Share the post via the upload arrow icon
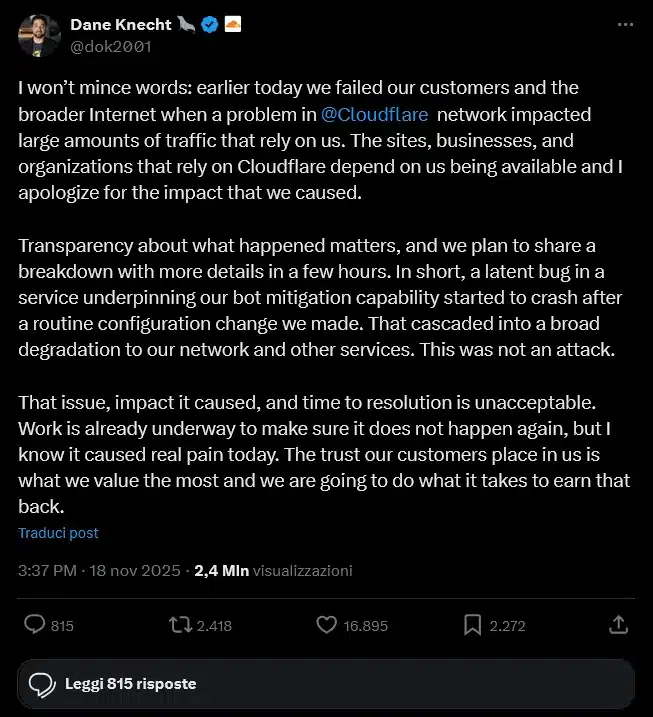Viewport: 653px width, 717px height. [618, 625]
